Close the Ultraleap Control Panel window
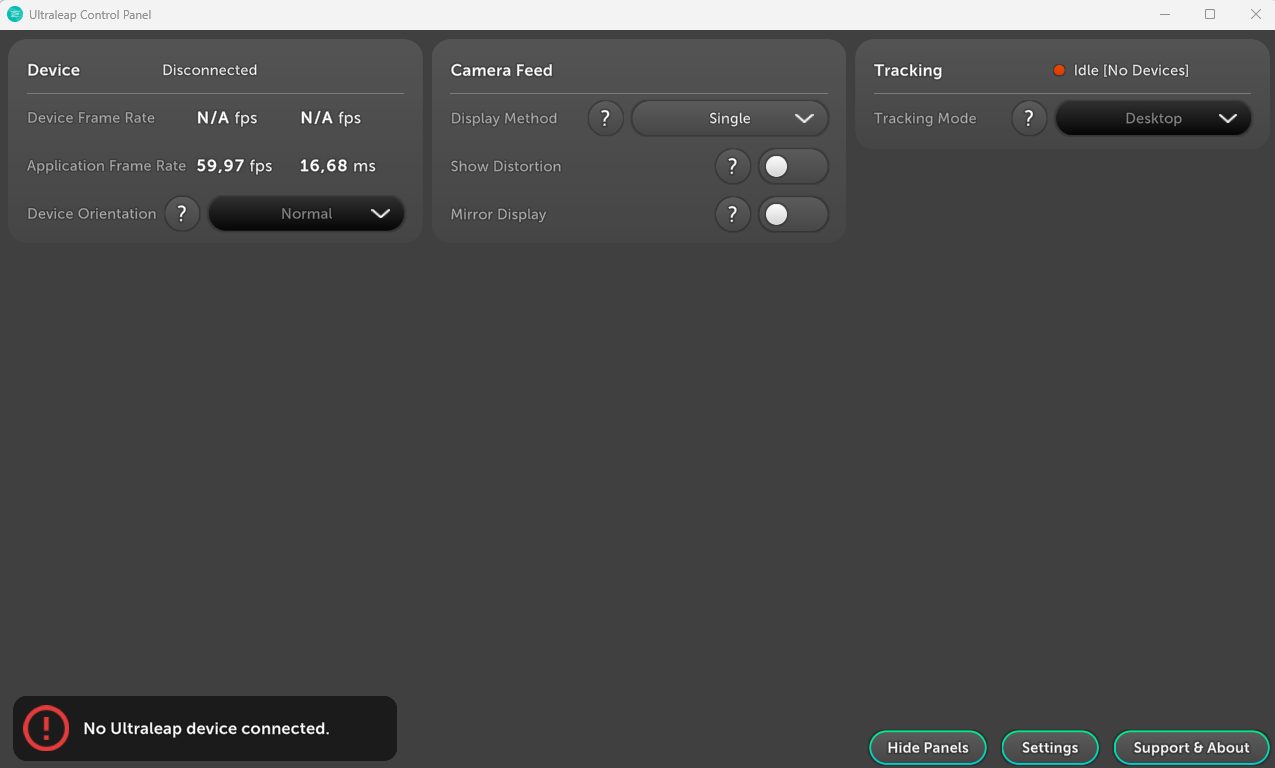Viewport: 1275px width, 768px height. click(x=1255, y=15)
